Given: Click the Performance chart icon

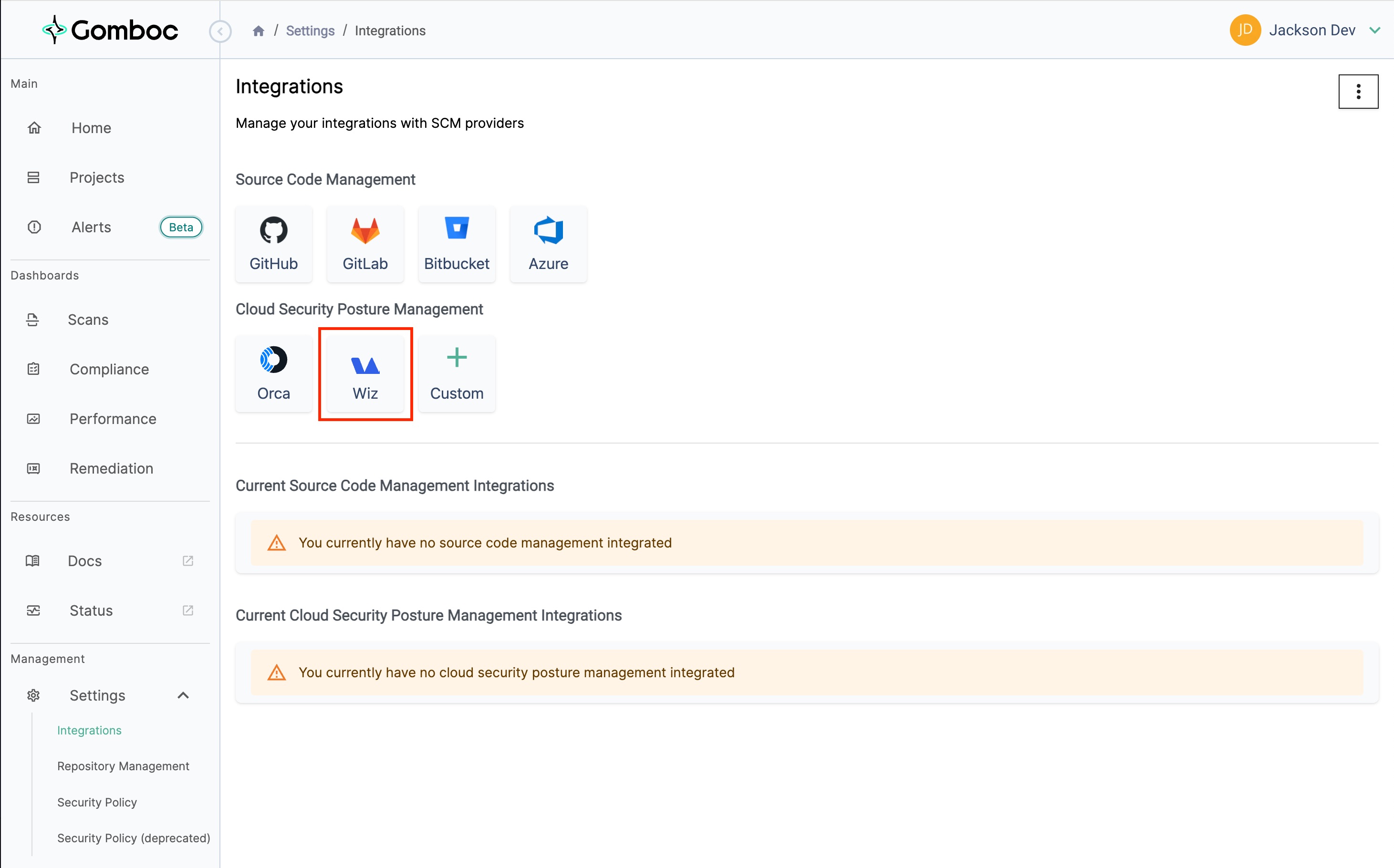Looking at the screenshot, I should (x=33, y=419).
